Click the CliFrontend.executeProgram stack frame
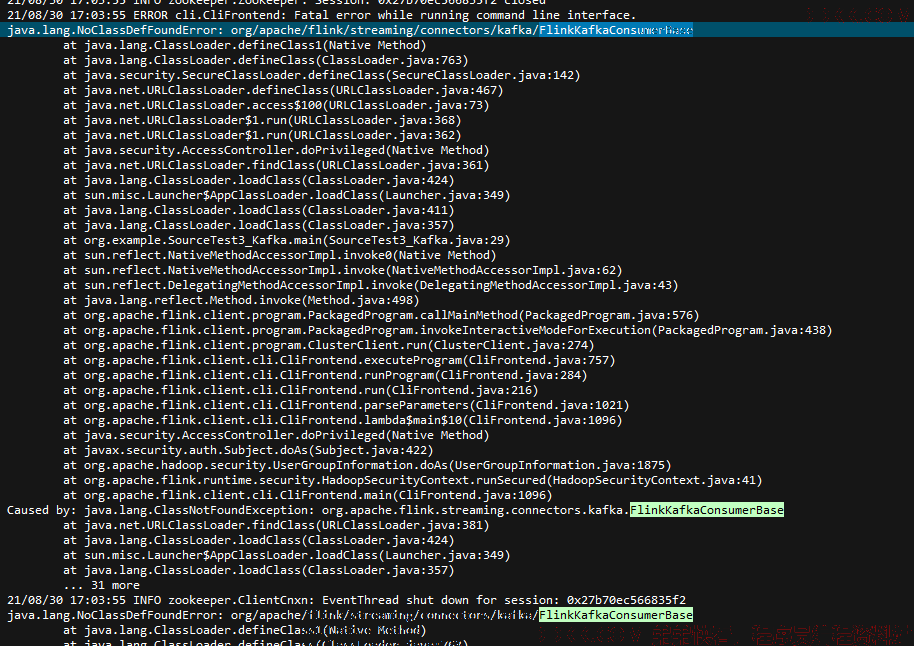Screen dimensions: 914x646 click(339, 360)
